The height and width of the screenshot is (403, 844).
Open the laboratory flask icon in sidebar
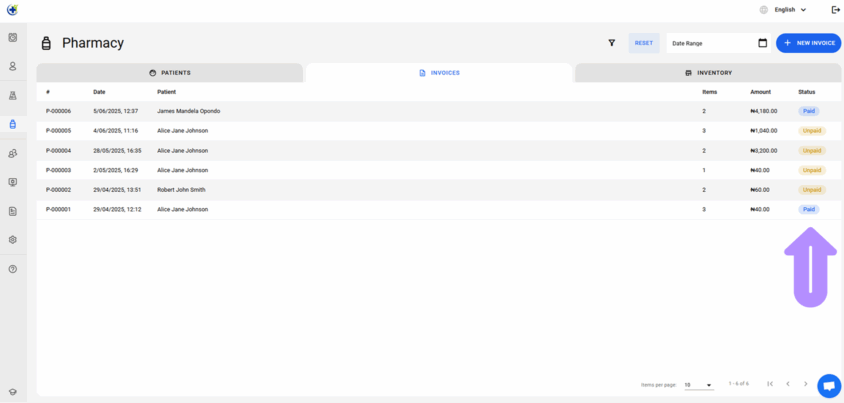(13, 95)
